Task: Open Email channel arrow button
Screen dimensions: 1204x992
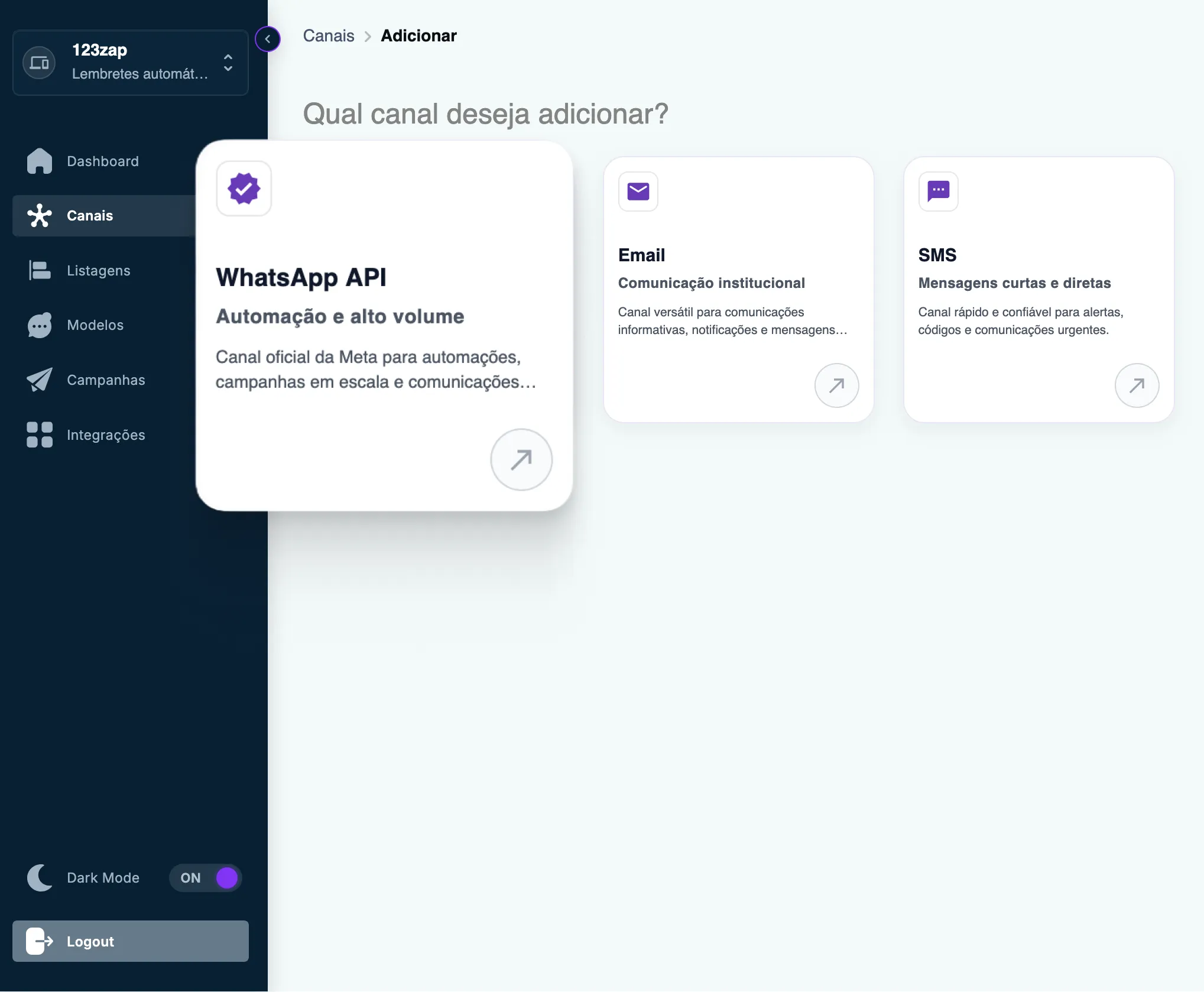Action: [836, 385]
